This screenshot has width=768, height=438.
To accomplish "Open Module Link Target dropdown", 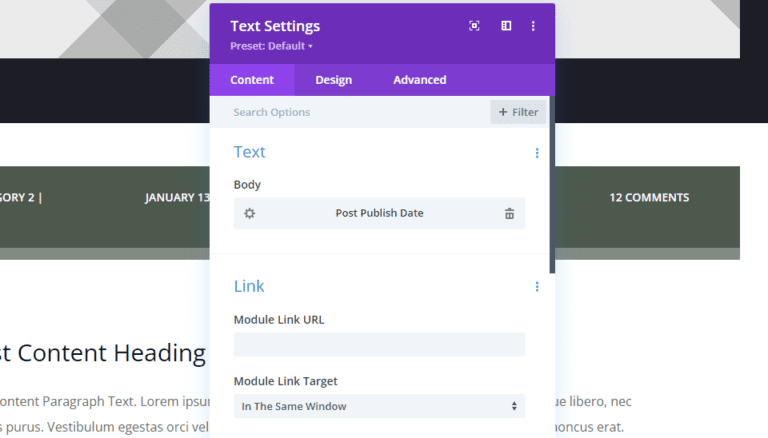I will click(x=379, y=406).
